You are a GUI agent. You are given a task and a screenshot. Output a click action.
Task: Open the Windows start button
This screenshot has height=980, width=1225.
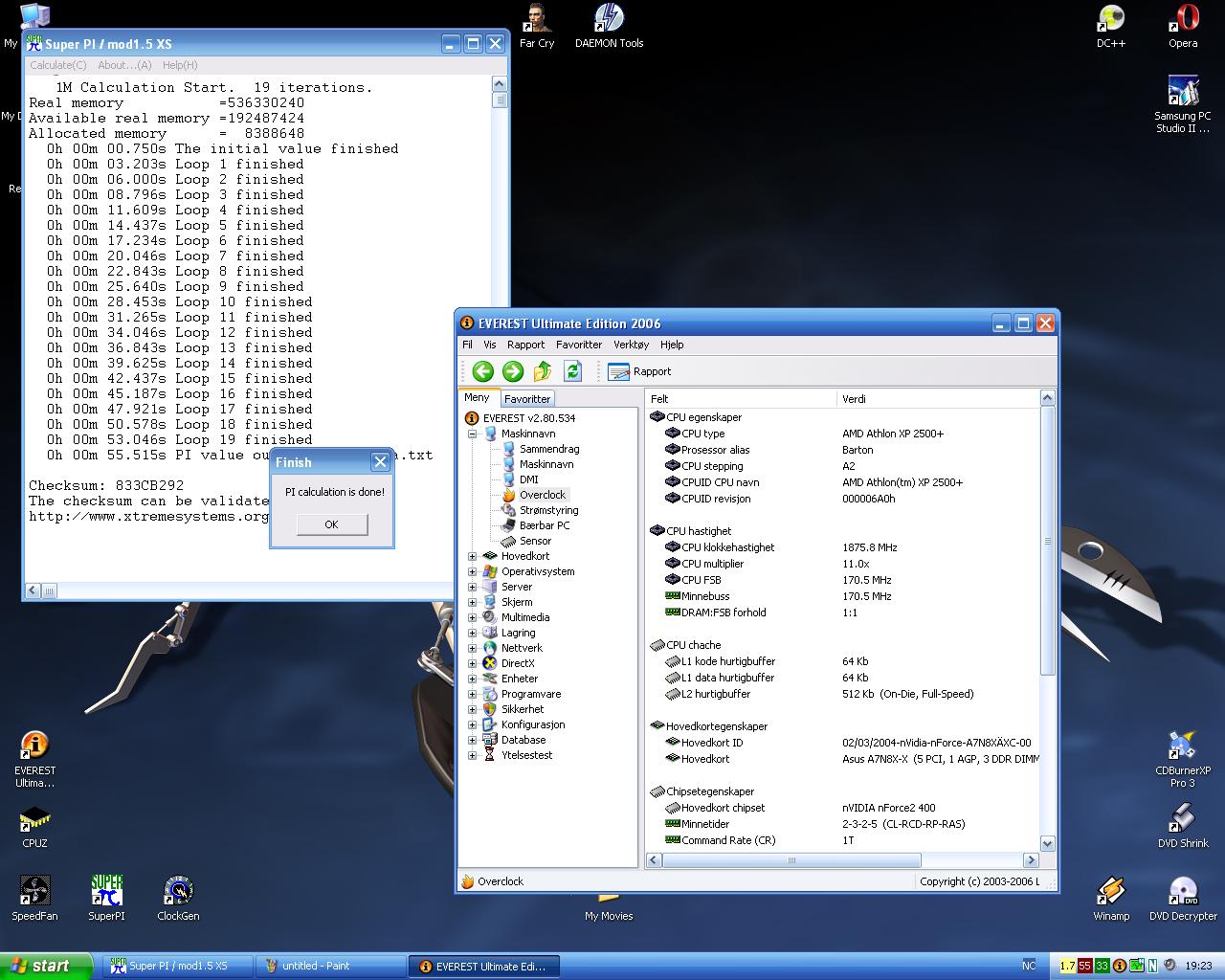(x=46, y=966)
